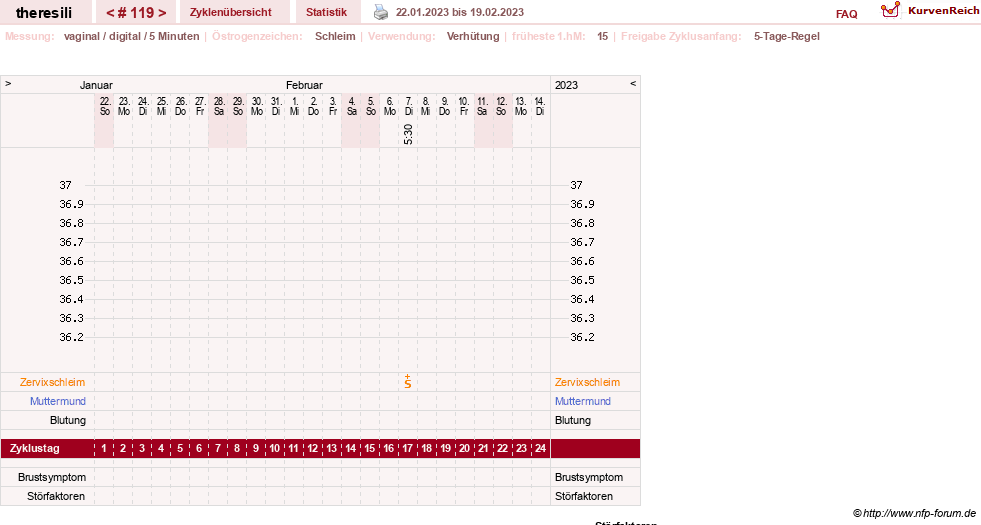Click the 5:30 measurement time note
The width and height of the screenshot is (981, 525).
(408, 135)
